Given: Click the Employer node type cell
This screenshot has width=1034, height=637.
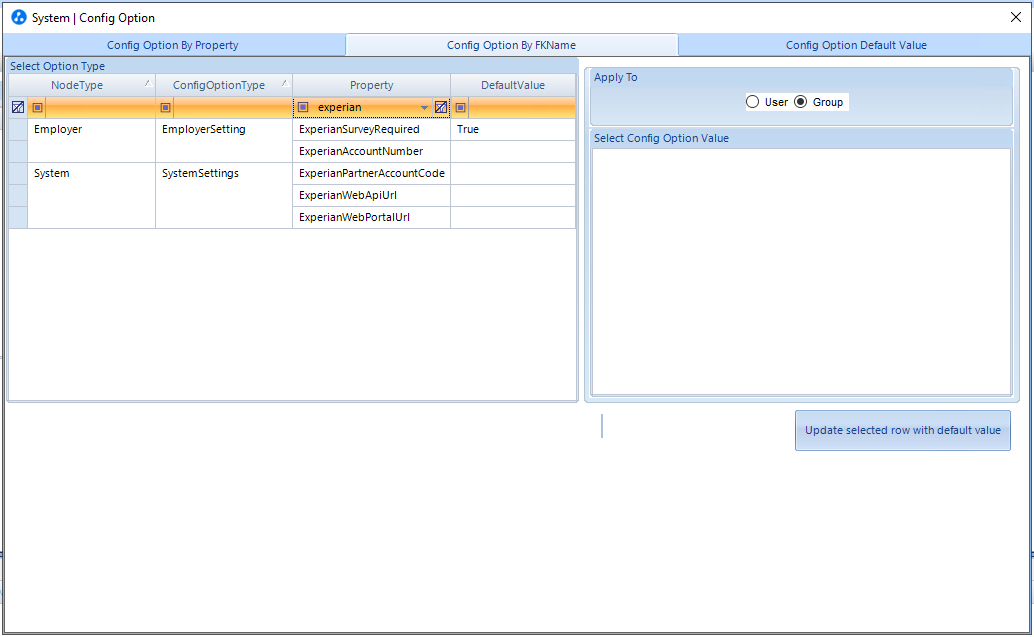Looking at the screenshot, I should tap(91, 140).
